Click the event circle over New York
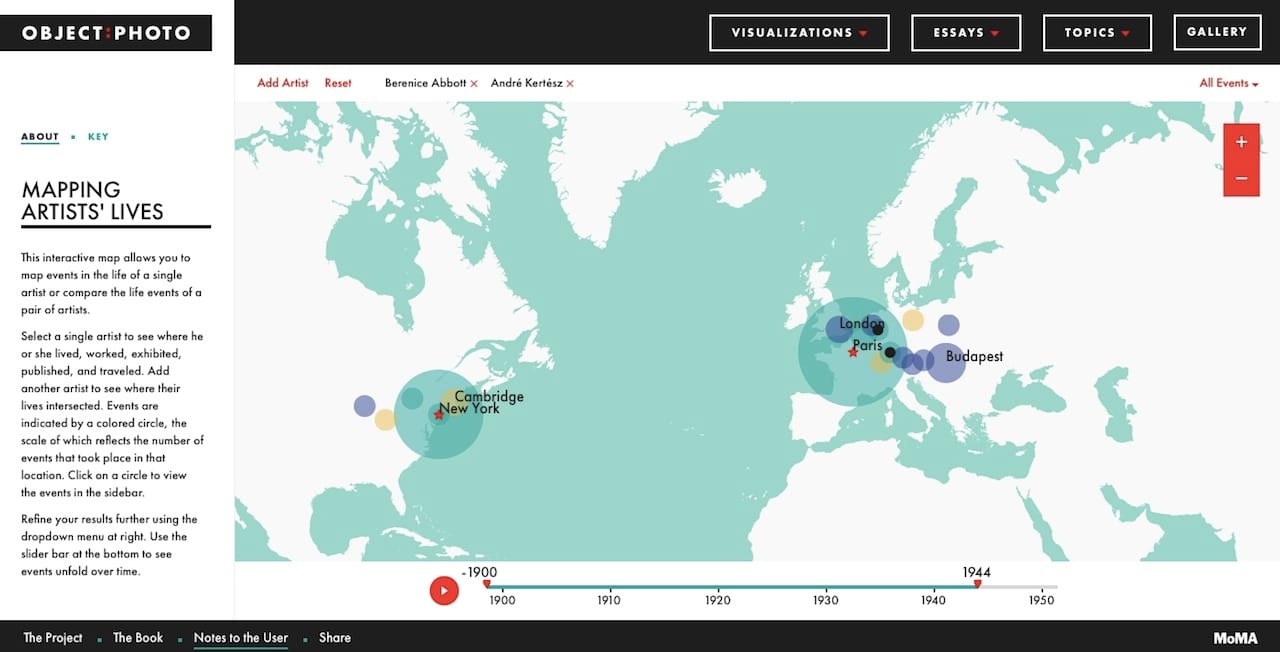1280x652 pixels. [x=438, y=413]
